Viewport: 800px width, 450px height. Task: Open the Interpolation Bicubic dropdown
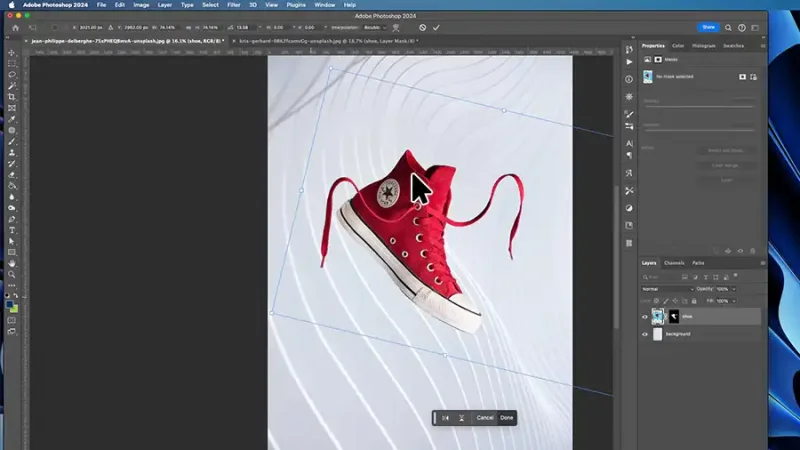[x=375, y=28]
